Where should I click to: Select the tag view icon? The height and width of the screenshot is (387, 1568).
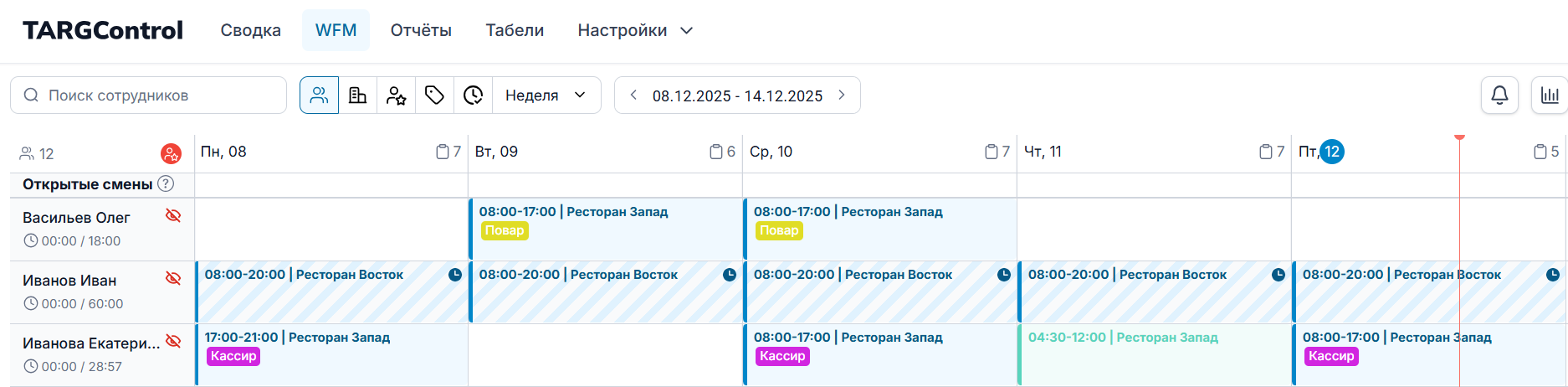[x=434, y=95]
